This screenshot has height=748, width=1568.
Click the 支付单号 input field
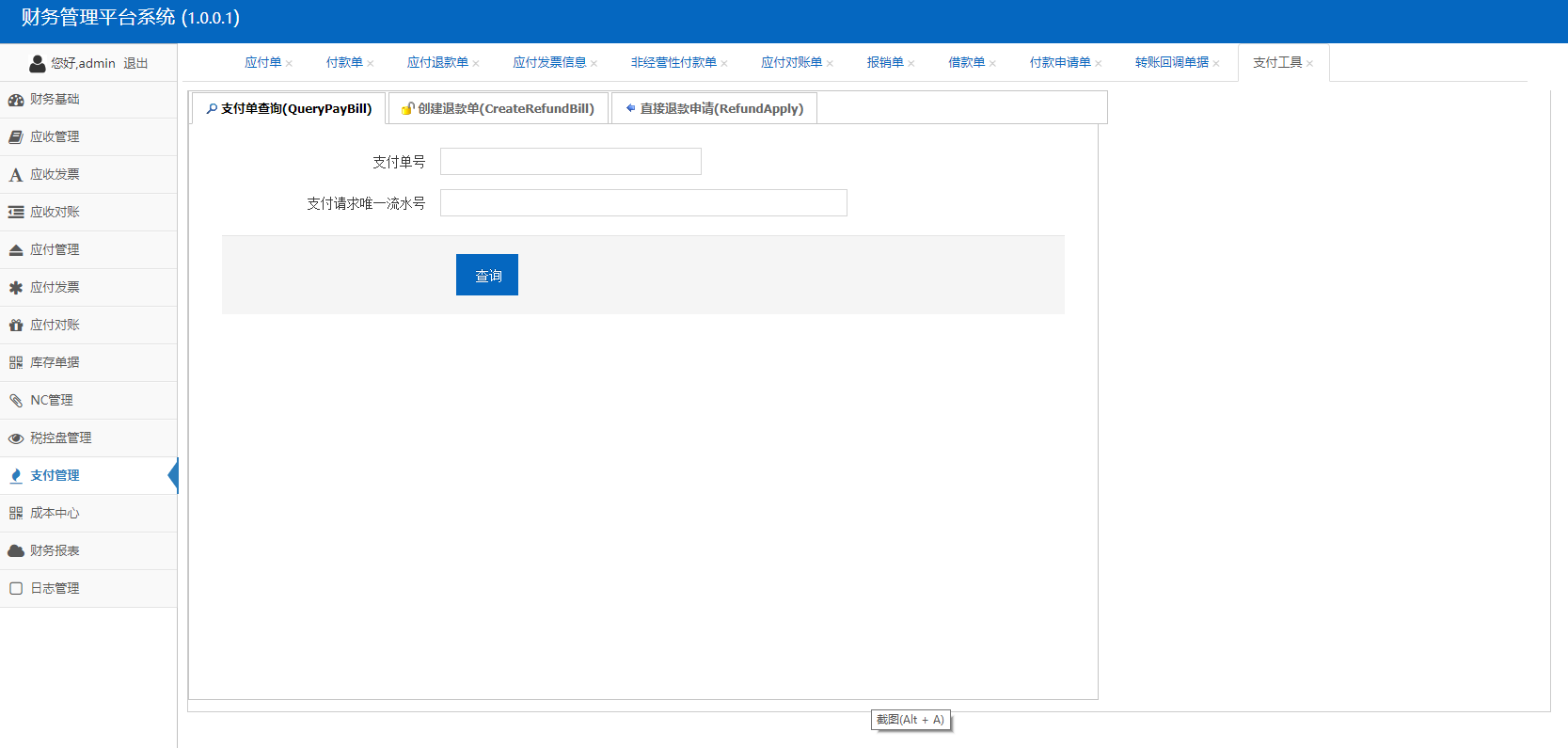(x=570, y=162)
